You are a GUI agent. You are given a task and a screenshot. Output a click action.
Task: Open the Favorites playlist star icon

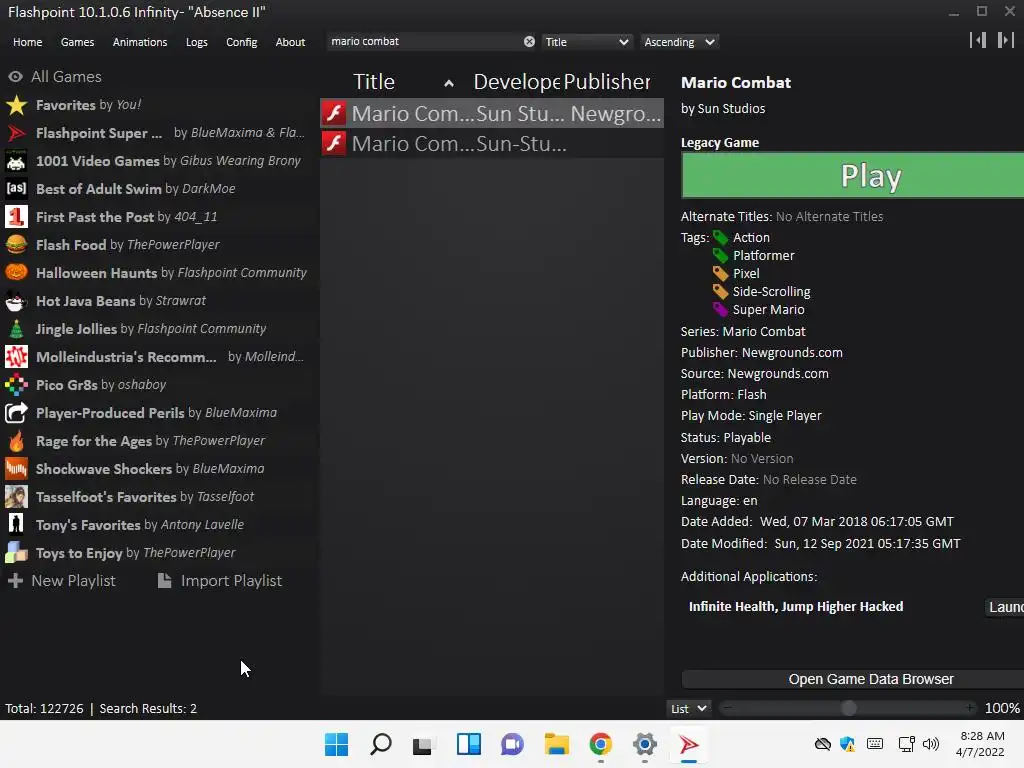click(x=16, y=105)
